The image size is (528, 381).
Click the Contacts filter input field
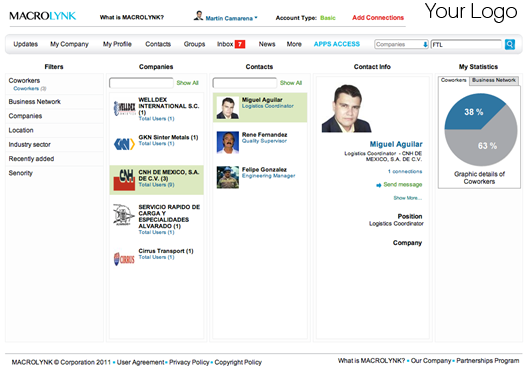point(244,83)
